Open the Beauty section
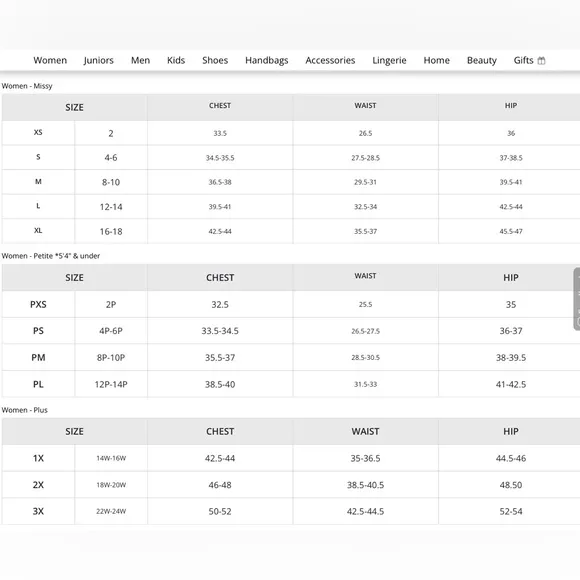This screenshot has height=580, width=580. 482,60
